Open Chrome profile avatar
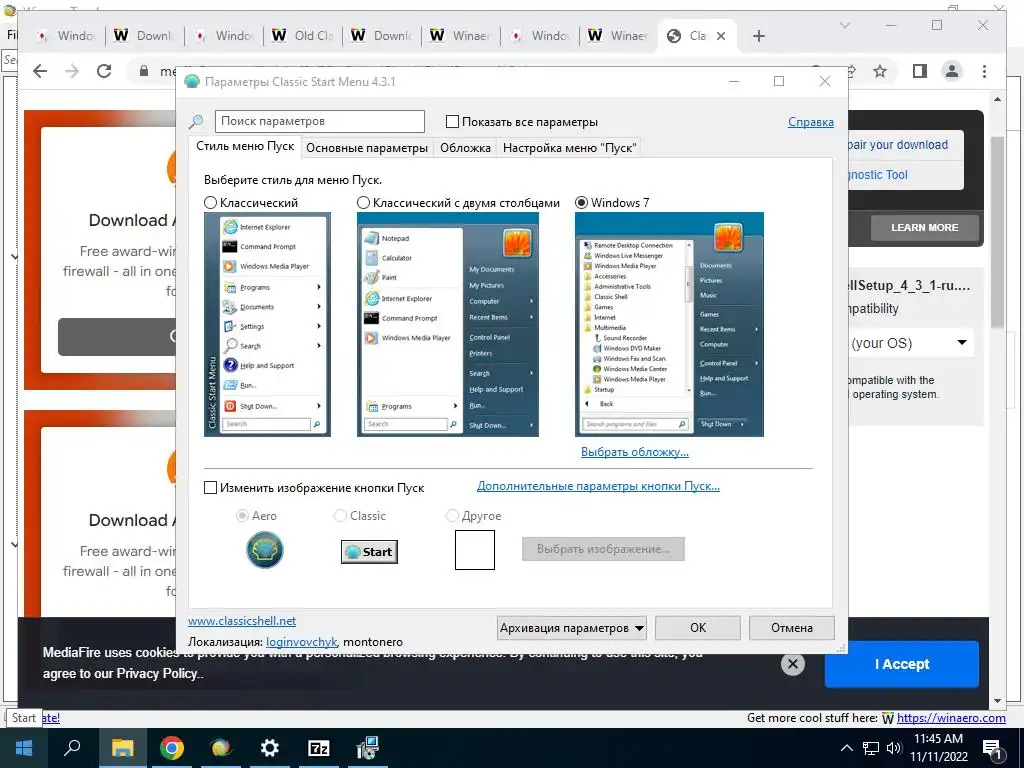Viewport: 1024px width, 768px height. (952, 71)
